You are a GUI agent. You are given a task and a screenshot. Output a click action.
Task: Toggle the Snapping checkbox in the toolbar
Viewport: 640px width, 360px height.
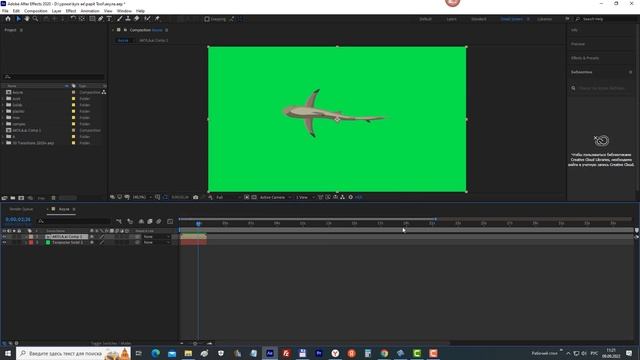pyautogui.click(x=207, y=19)
